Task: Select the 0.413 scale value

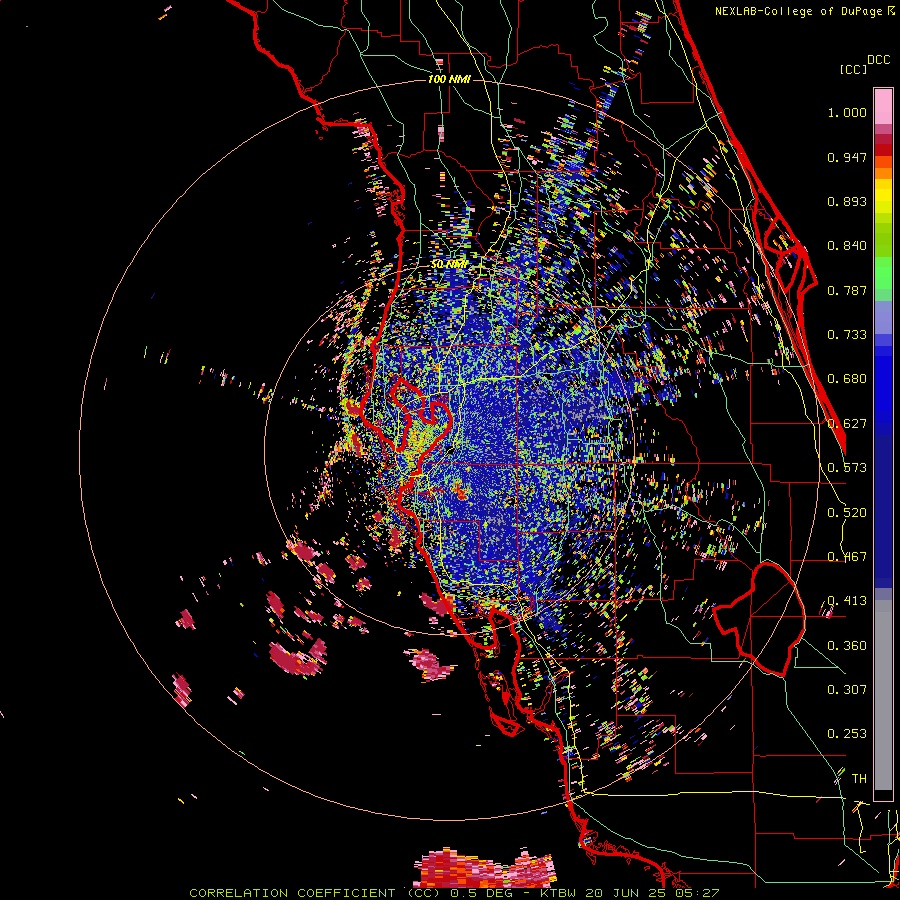Action: 847,601
